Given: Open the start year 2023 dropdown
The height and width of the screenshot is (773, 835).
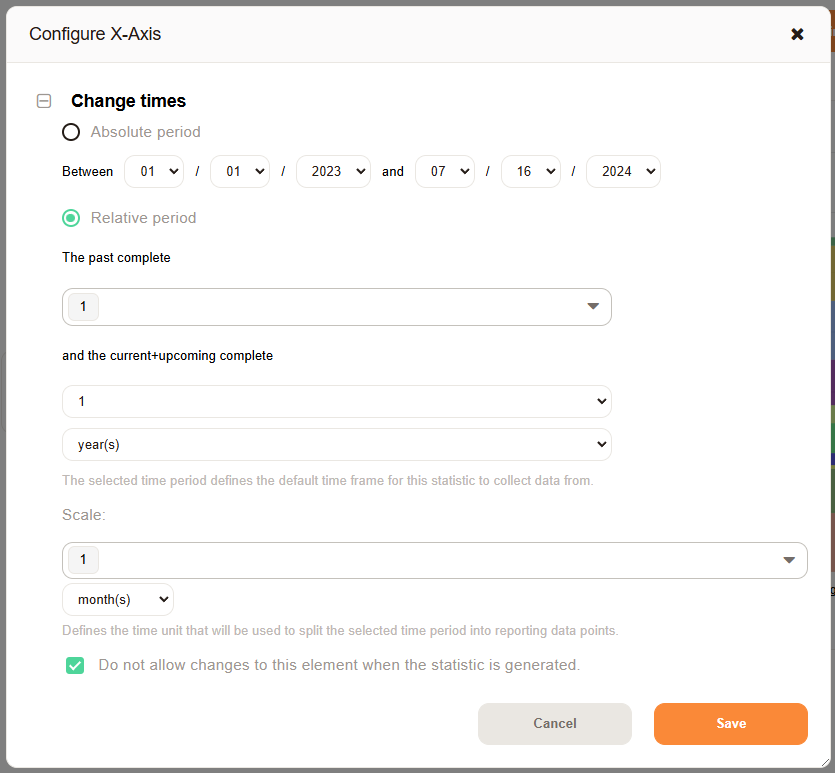Looking at the screenshot, I should pos(333,171).
